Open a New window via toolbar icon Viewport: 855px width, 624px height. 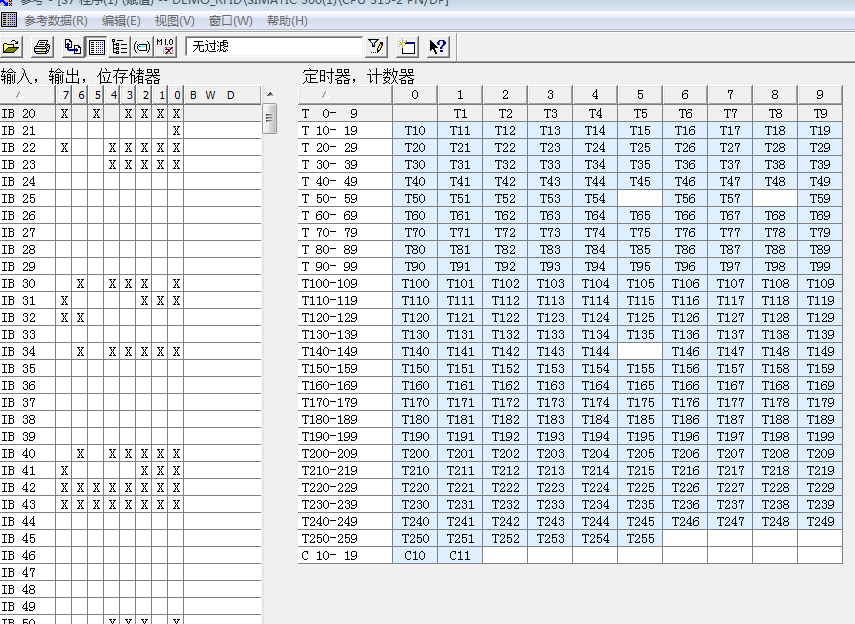(x=407, y=47)
